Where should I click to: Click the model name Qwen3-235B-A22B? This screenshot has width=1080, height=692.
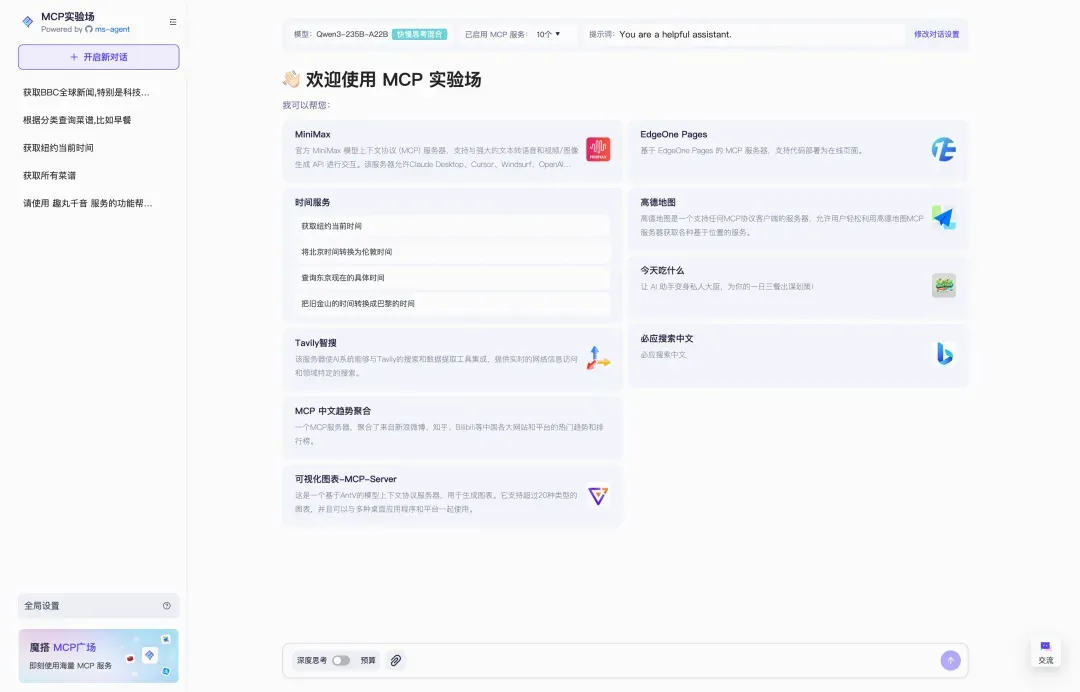click(352, 34)
